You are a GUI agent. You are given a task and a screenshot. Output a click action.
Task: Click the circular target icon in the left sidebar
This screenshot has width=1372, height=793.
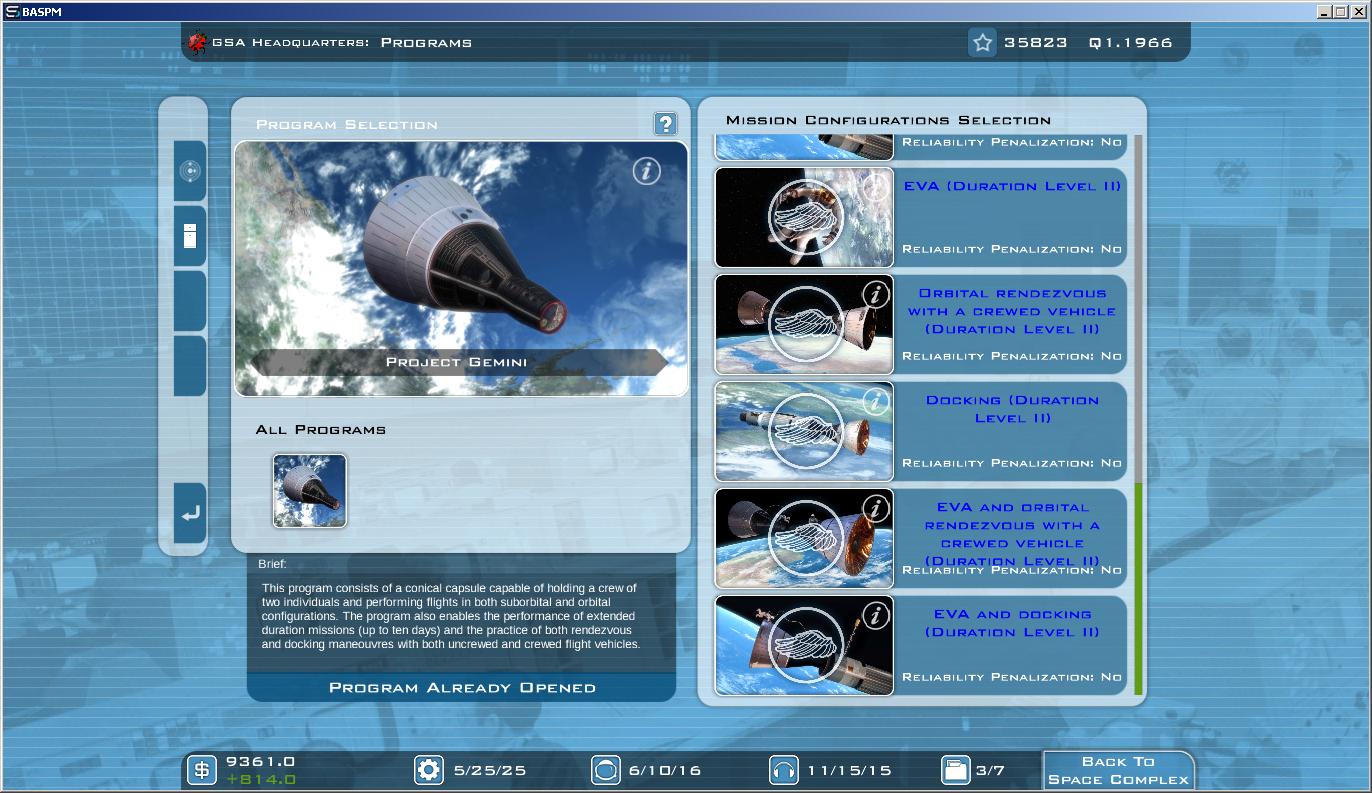(190, 171)
